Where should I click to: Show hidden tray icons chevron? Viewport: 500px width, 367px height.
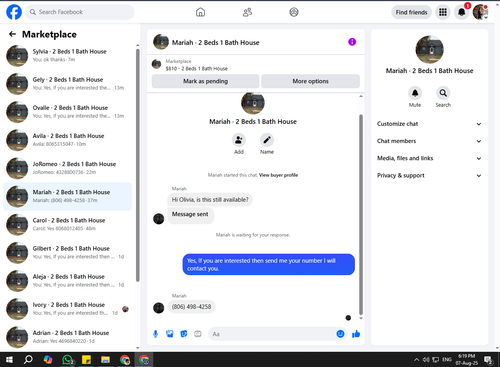pos(416,360)
